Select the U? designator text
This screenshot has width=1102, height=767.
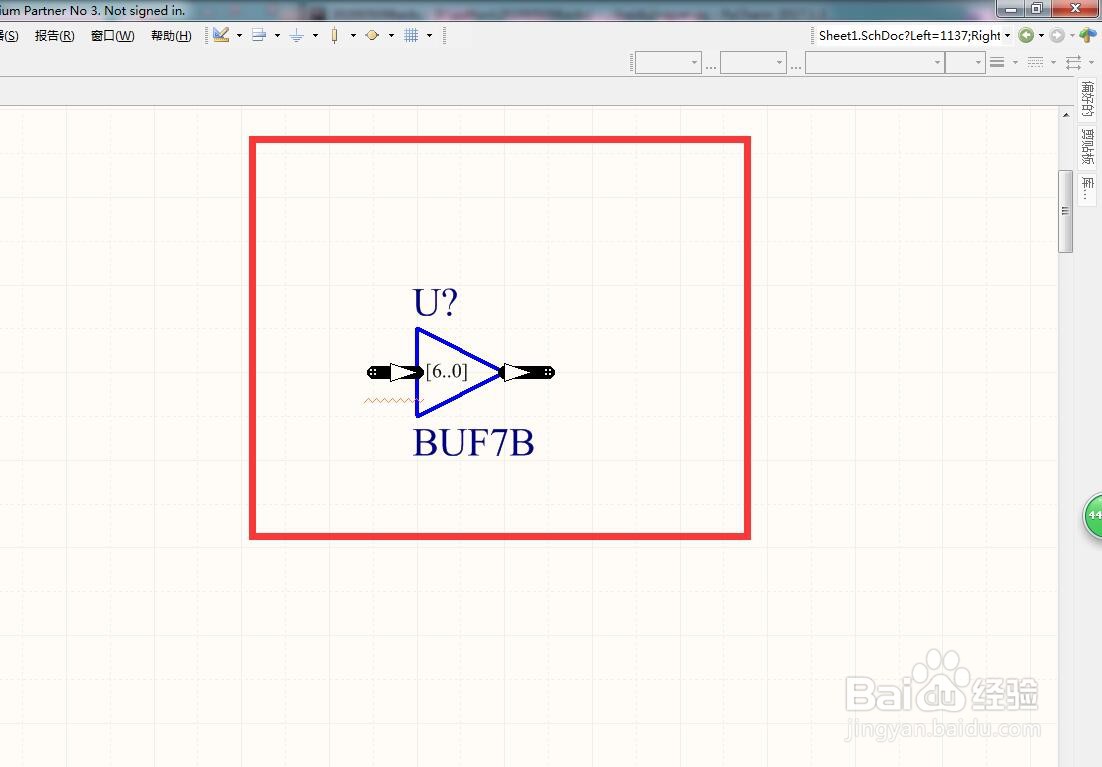pos(435,303)
